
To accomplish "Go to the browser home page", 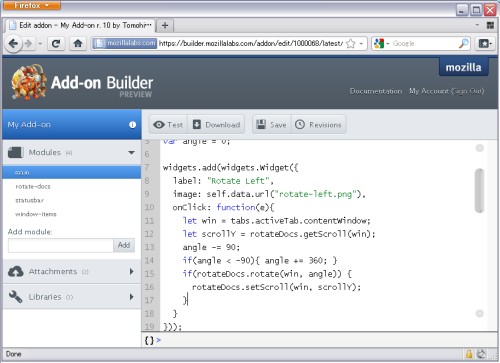I will coord(78,43).
